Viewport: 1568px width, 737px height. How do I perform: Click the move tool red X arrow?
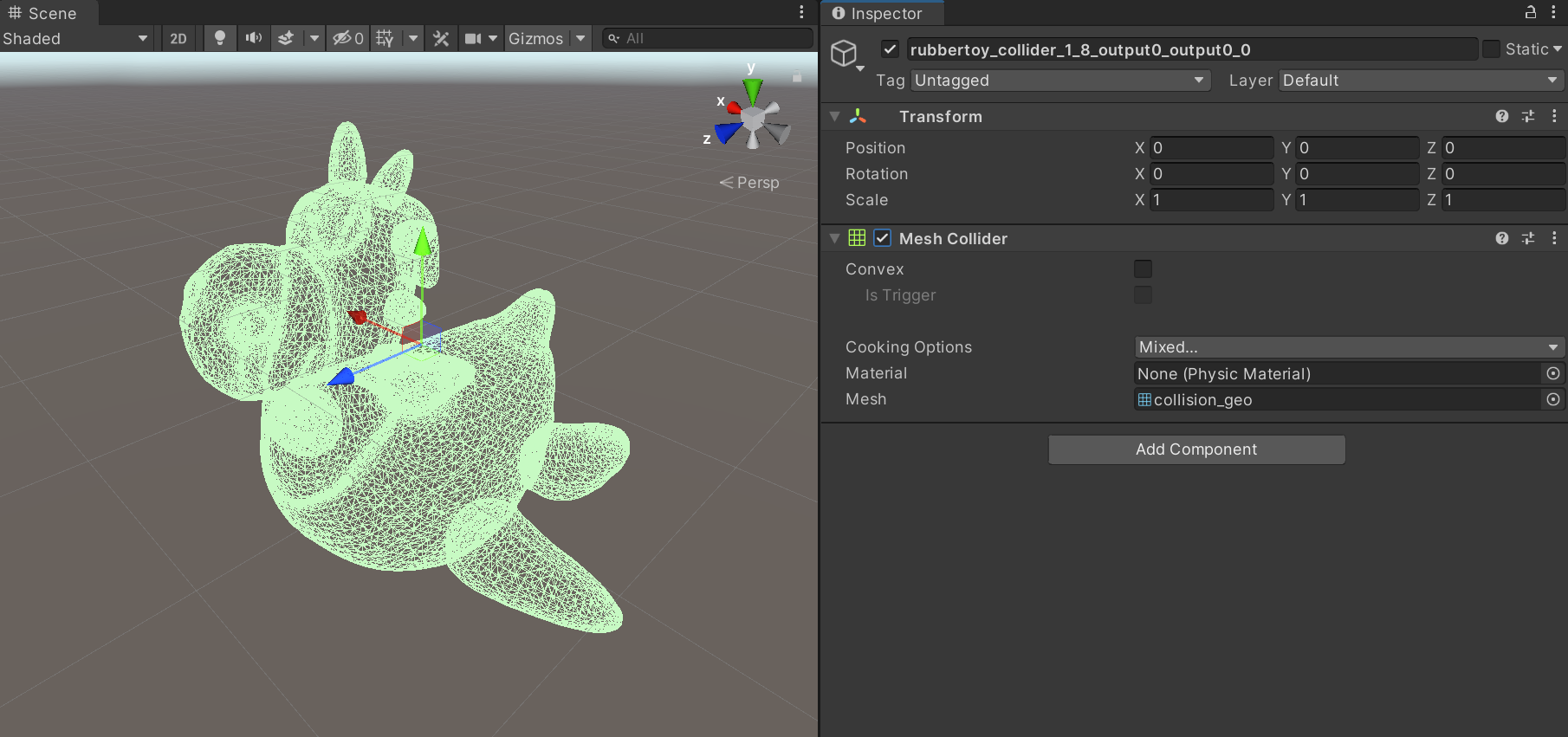click(358, 316)
